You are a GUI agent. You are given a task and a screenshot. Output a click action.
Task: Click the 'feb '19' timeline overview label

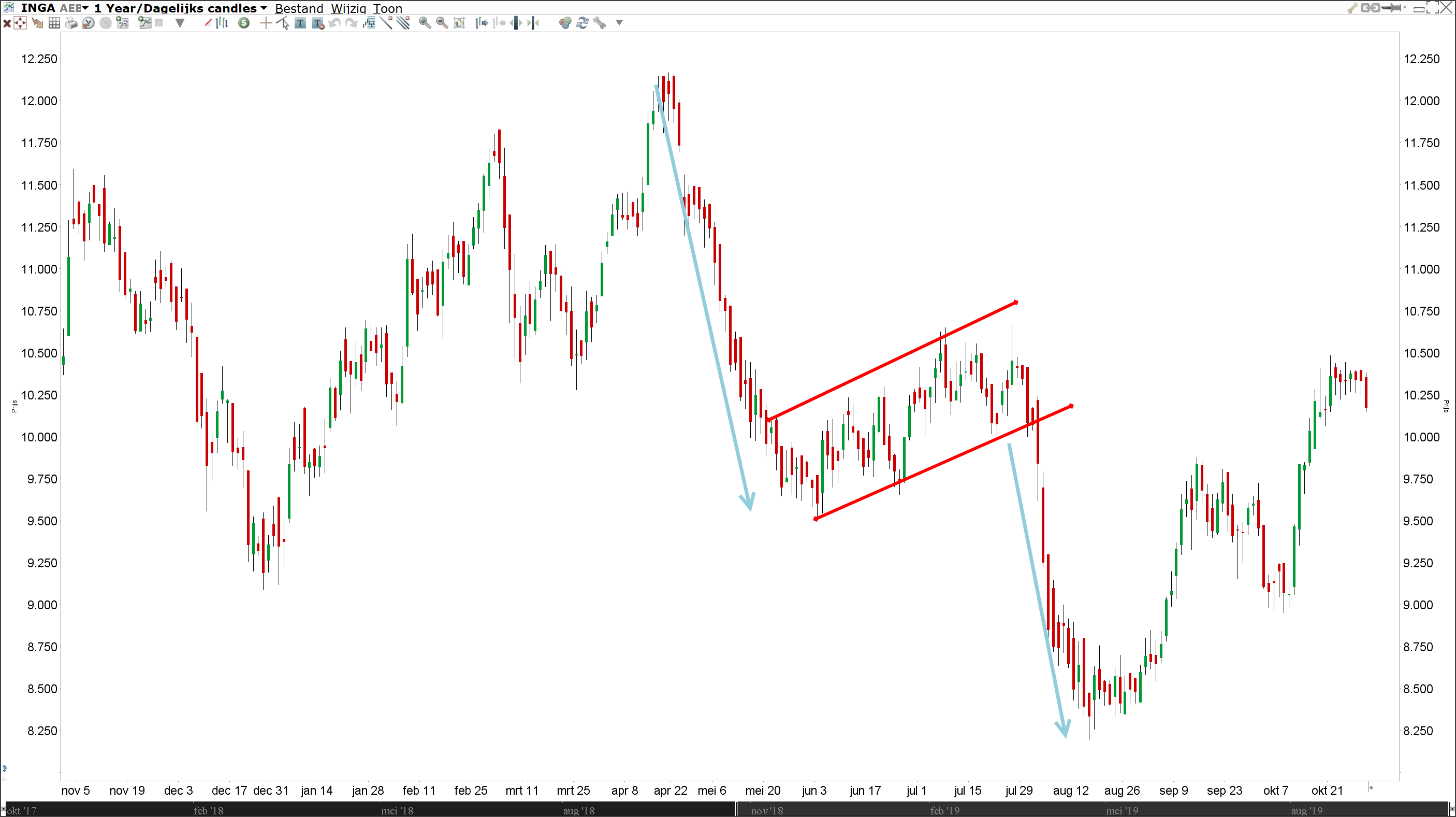point(945,810)
